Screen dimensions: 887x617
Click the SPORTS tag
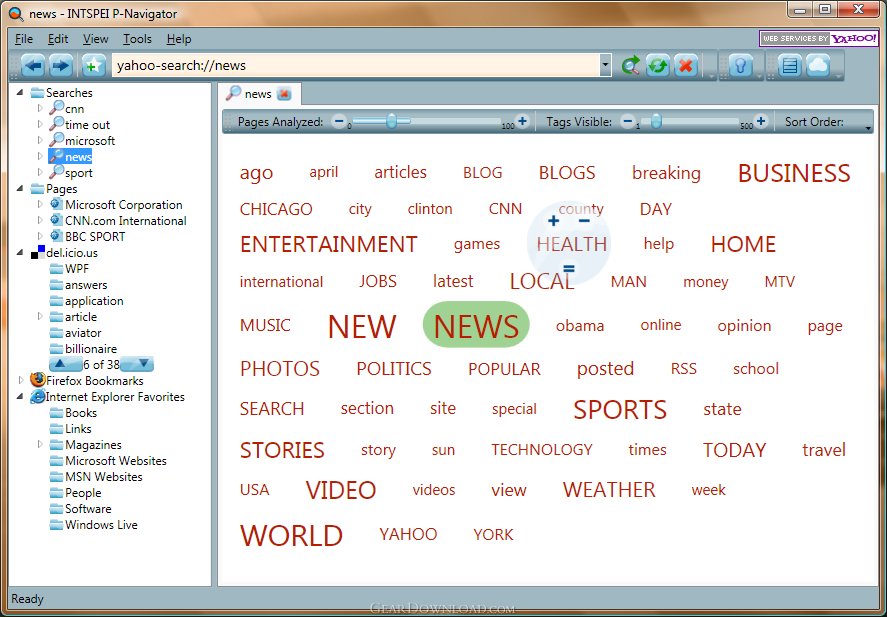coord(620,409)
